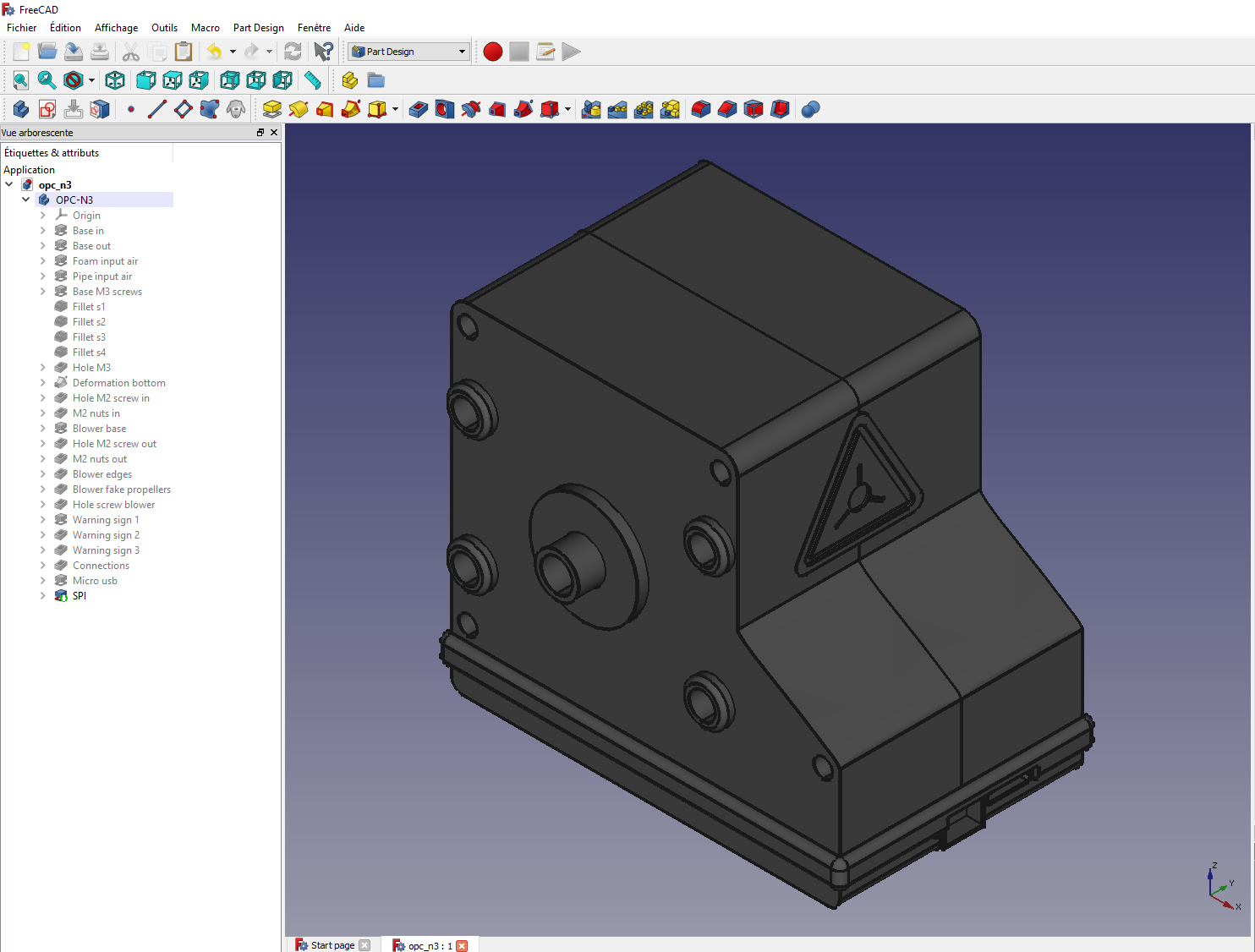1255x952 pixels.
Task: Expand the Warning sign 1 node
Action: click(43, 519)
